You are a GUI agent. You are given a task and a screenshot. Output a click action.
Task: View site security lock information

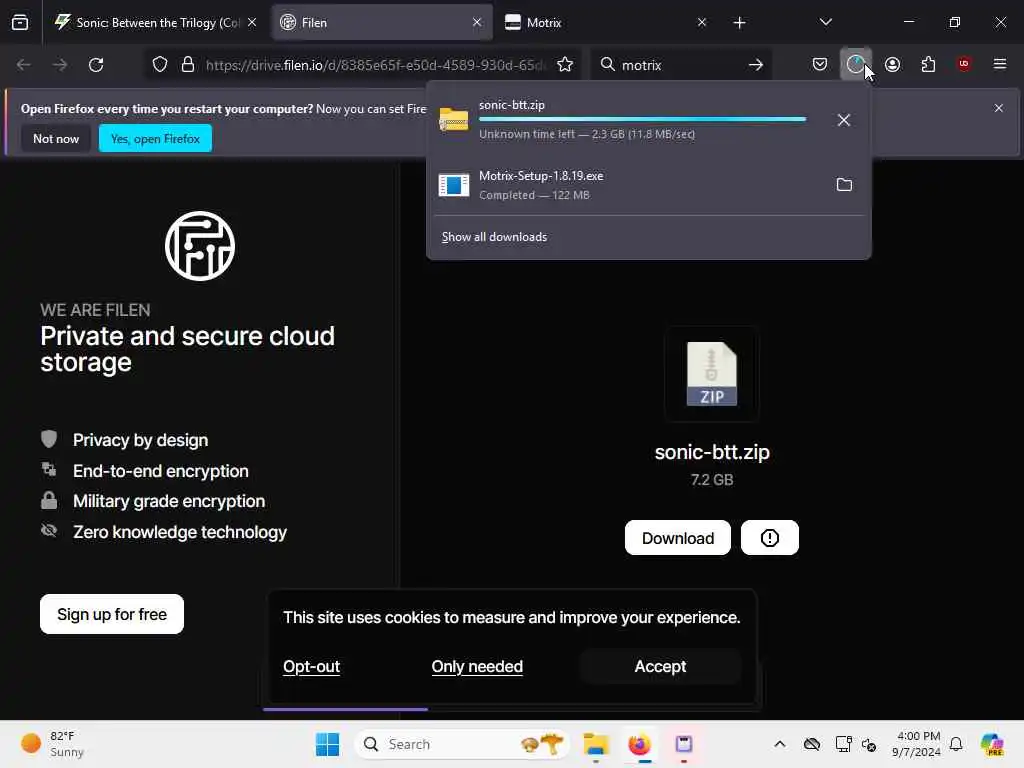coord(188,65)
